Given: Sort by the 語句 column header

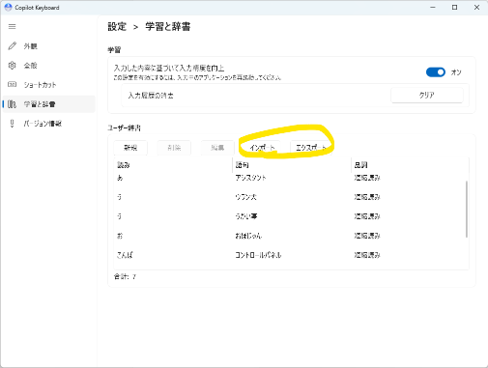Looking at the screenshot, I should pos(242,165).
